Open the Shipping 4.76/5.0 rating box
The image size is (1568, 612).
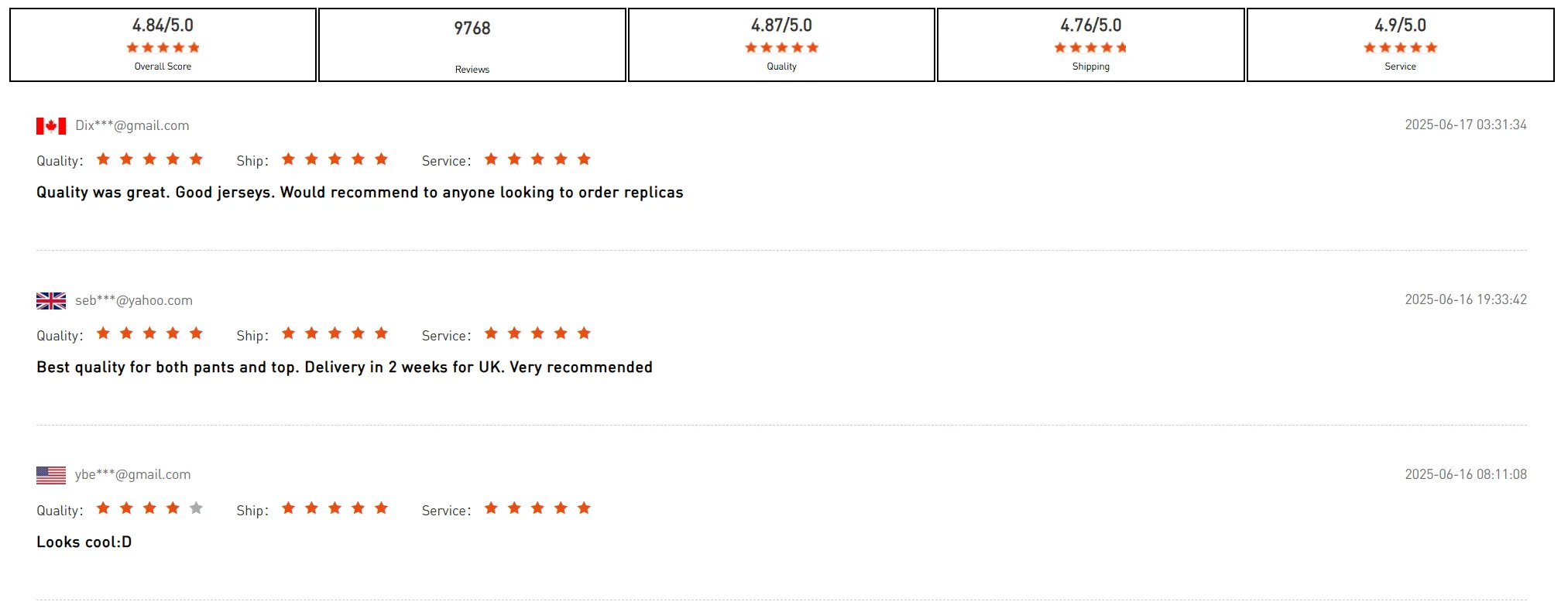coord(1091,45)
